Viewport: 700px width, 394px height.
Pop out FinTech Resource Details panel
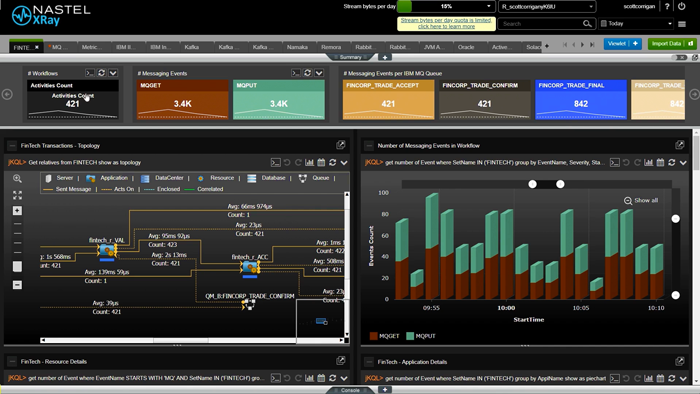[341, 361]
